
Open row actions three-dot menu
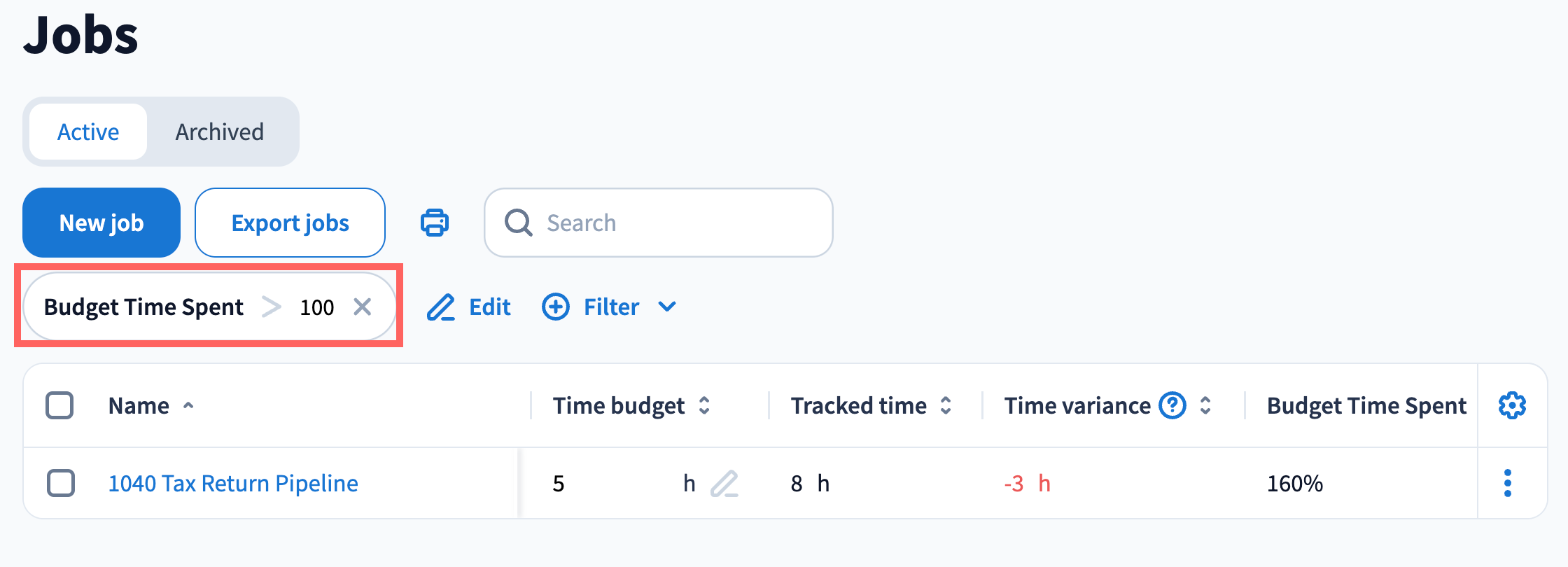1508,484
